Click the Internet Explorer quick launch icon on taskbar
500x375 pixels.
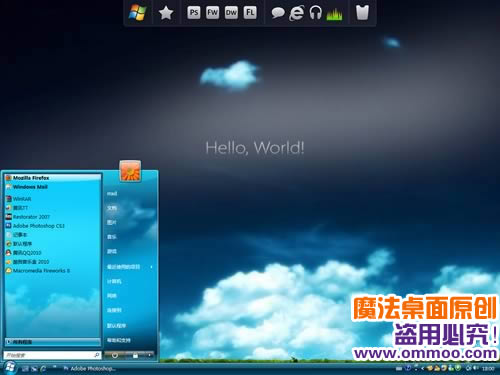pyautogui.click(x=43, y=369)
